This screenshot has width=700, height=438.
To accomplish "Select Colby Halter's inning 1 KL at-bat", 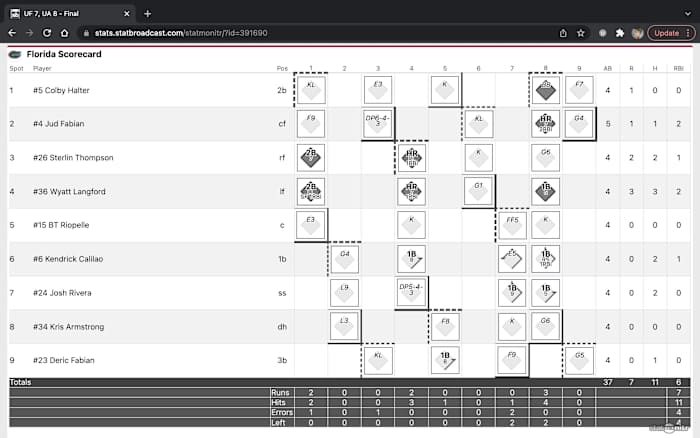I will tap(311, 90).
